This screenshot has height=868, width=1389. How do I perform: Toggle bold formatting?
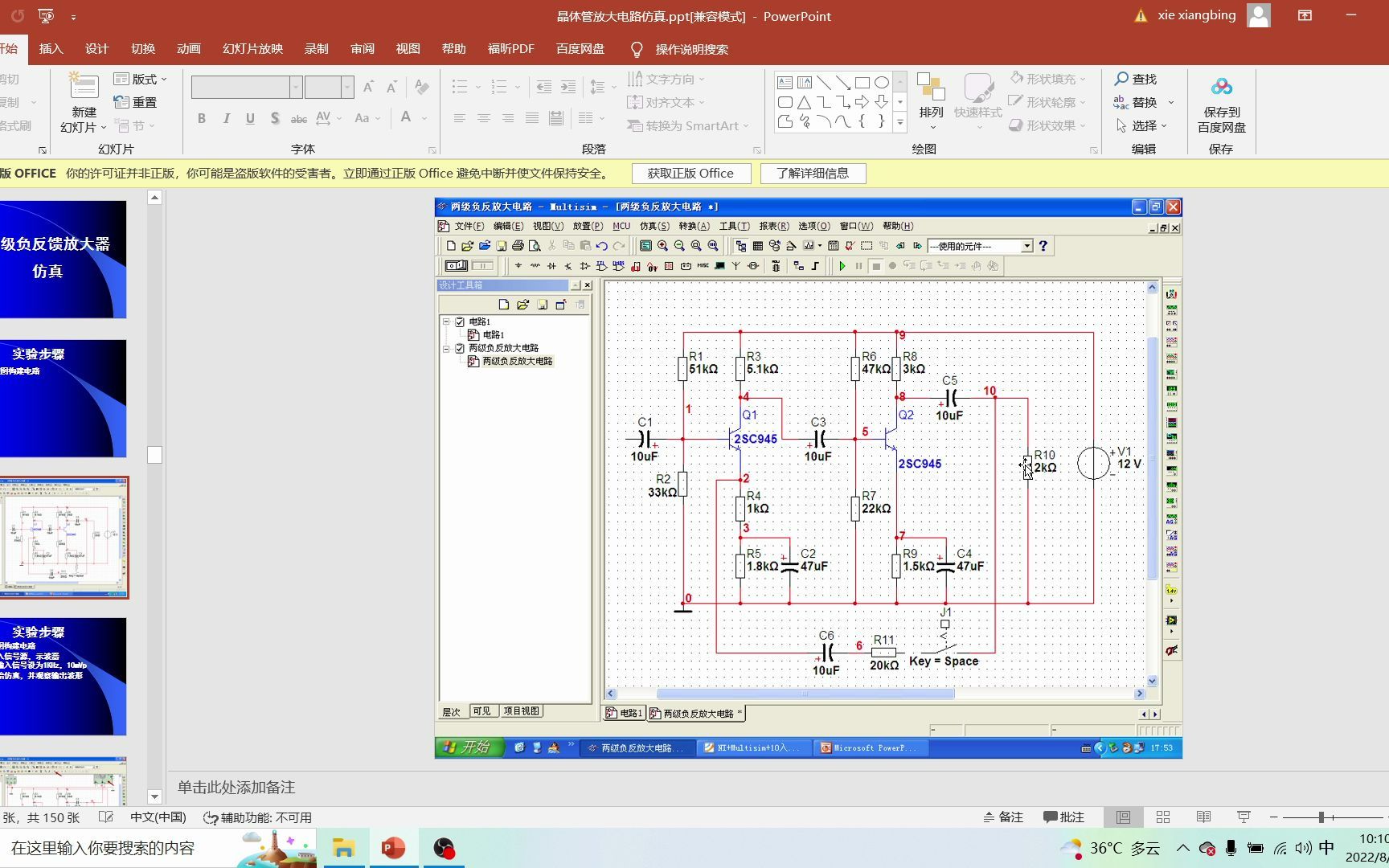pyautogui.click(x=202, y=118)
